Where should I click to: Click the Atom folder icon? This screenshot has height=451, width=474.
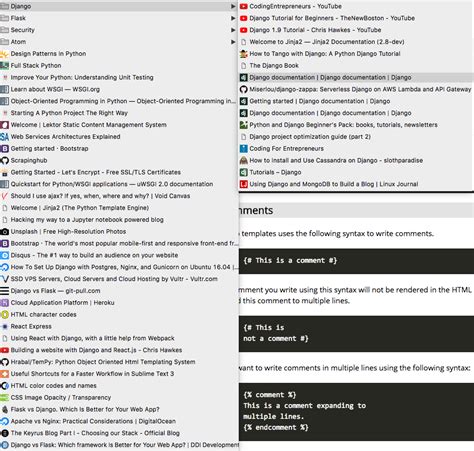pos(4,42)
